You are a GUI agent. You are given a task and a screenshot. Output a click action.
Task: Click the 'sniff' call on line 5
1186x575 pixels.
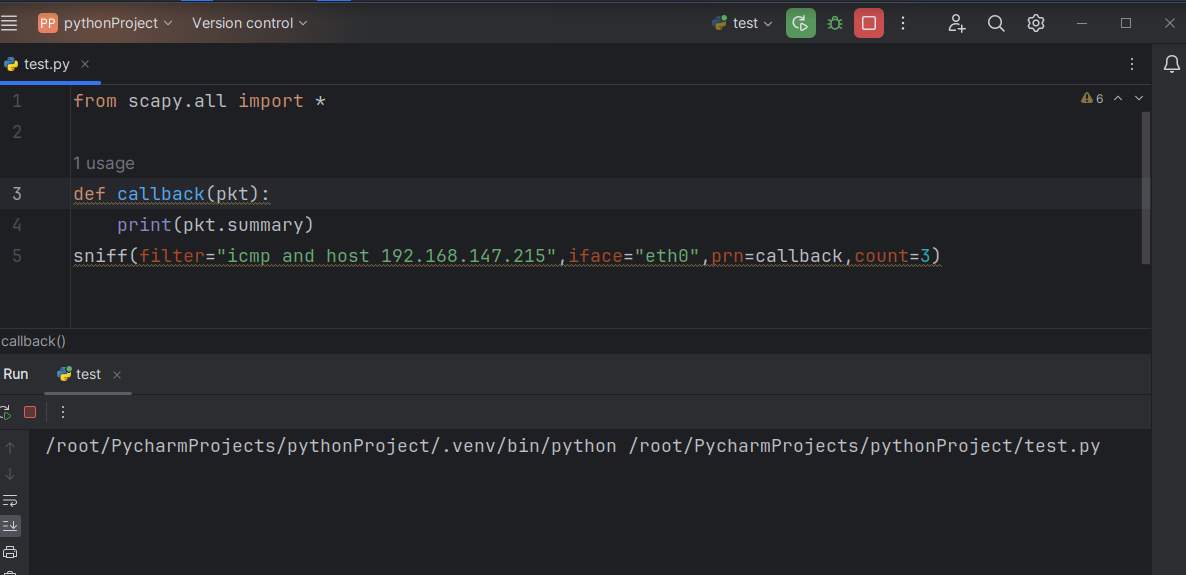click(x=101, y=256)
